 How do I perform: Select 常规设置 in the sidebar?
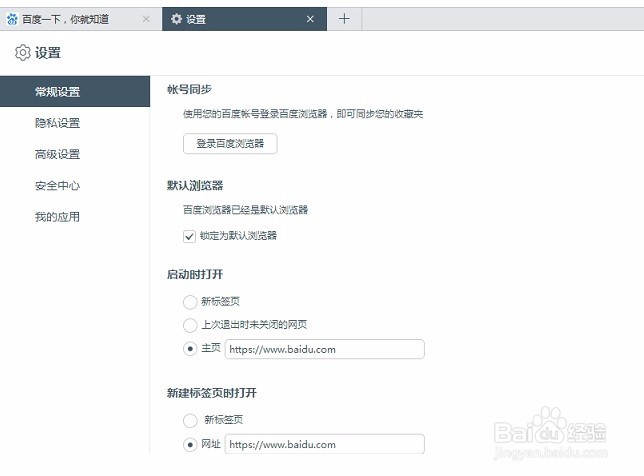coord(75,91)
